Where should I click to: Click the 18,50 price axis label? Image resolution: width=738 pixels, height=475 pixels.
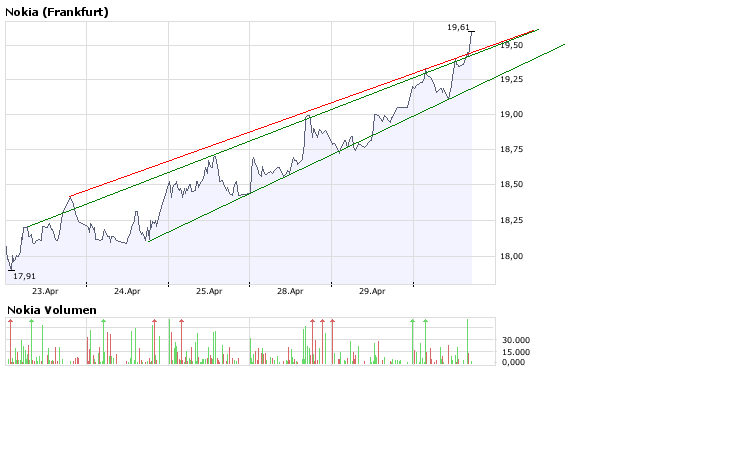[x=512, y=184]
